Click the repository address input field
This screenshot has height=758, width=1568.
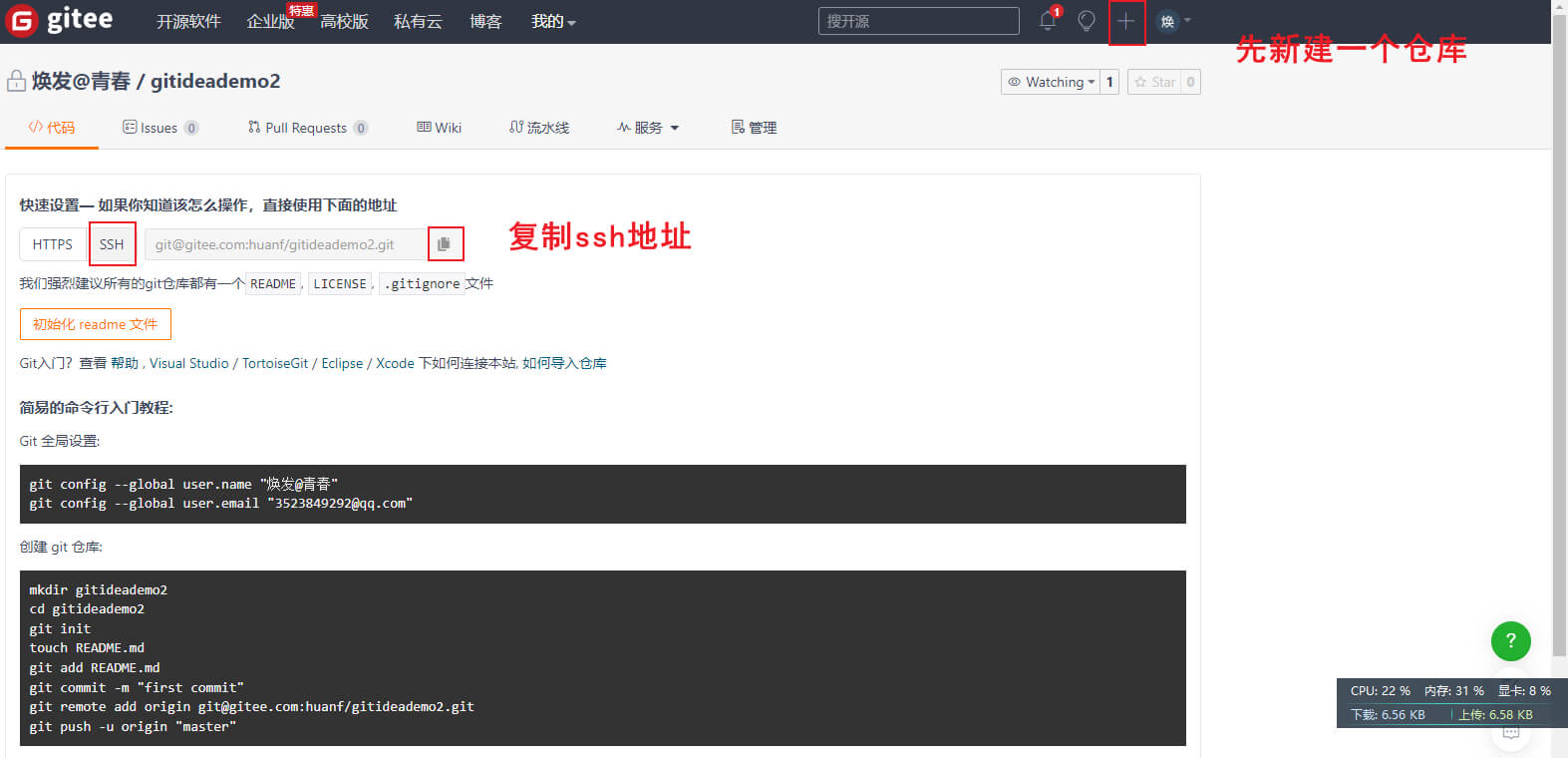[x=285, y=244]
